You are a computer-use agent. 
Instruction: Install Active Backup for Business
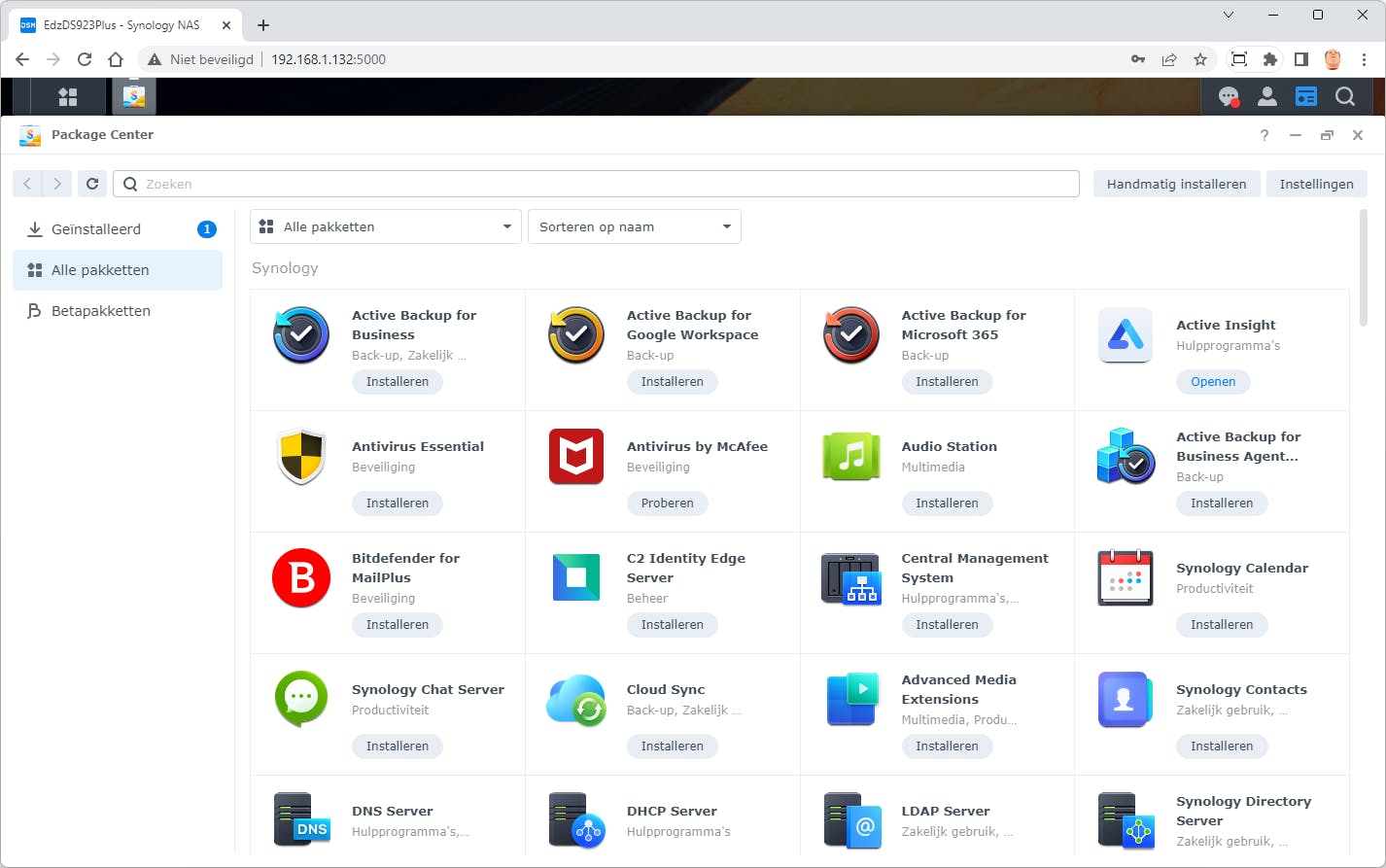398,382
